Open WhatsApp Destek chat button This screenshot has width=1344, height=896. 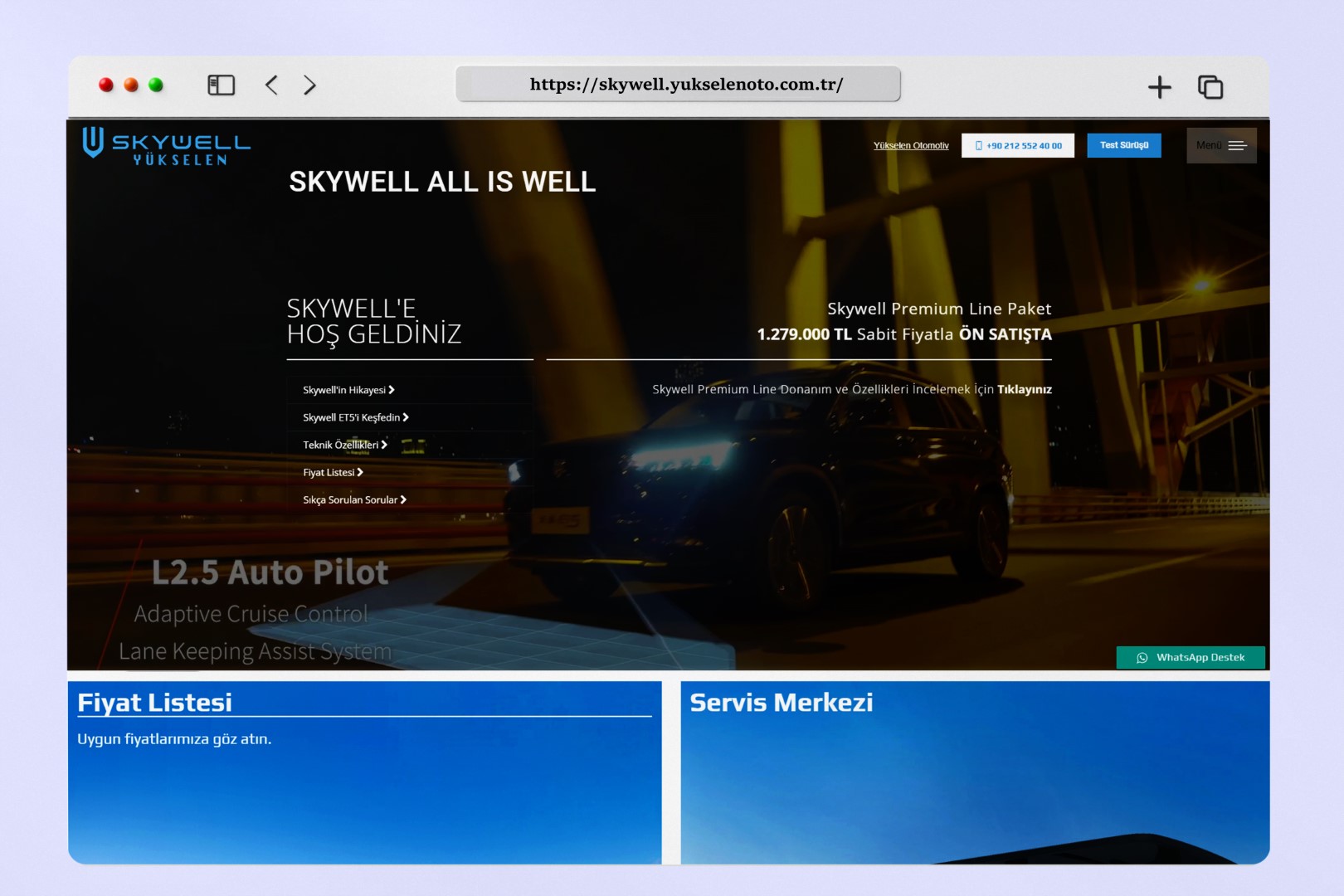[1191, 657]
